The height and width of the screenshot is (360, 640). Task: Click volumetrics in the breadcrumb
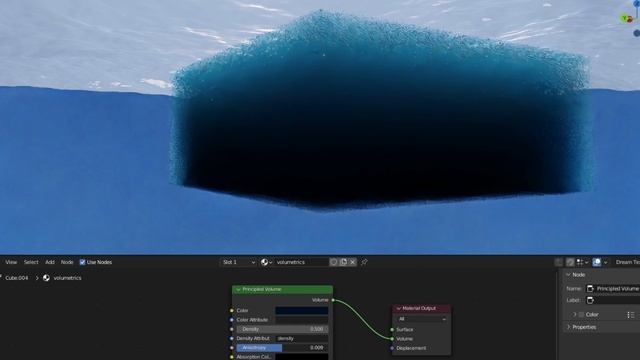click(x=67, y=278)
